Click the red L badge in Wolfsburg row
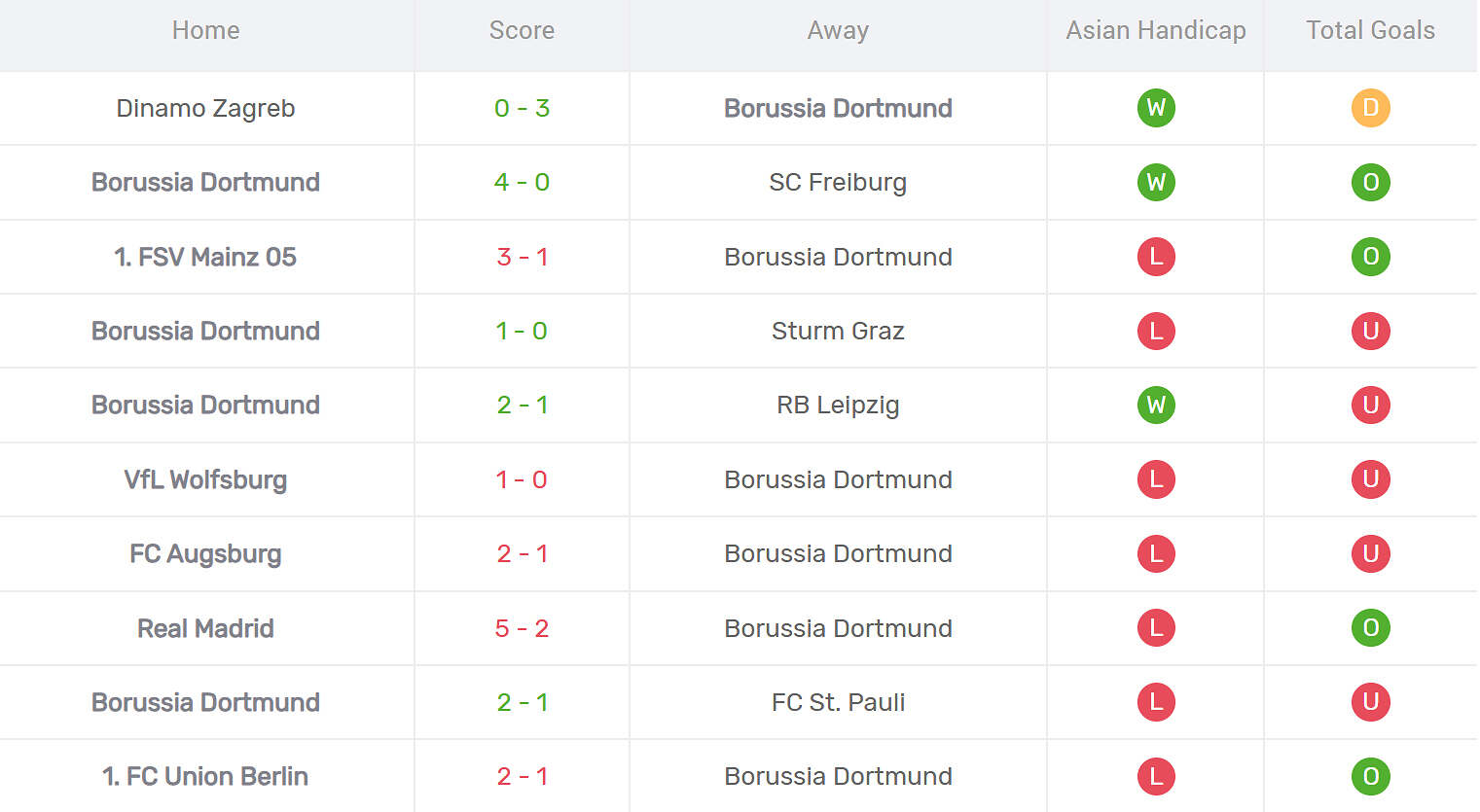Screen dimensions: 1480x812 1156,479
